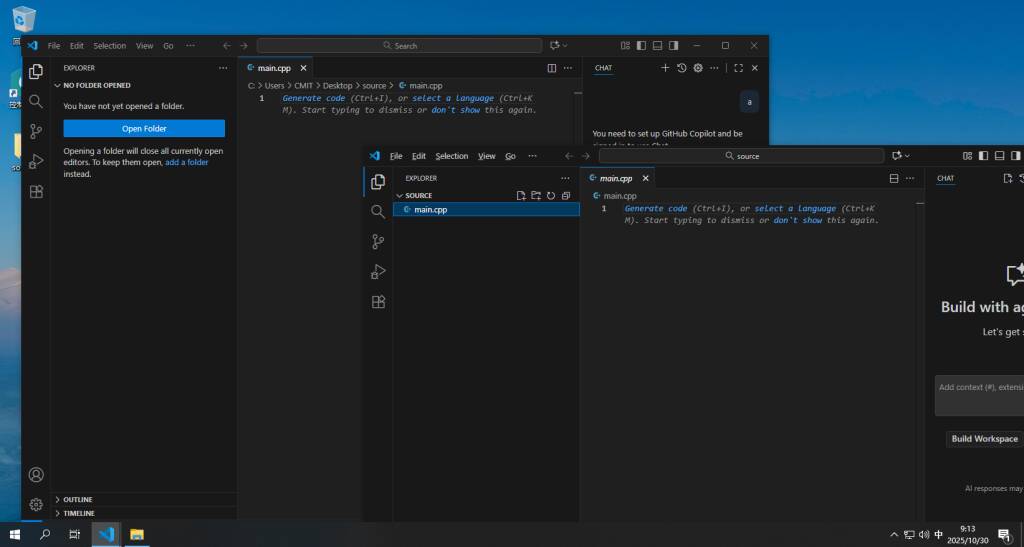This screenshot has height=547, width=1024.
Task: Open the Selection menu in the back window
Action: [x=110, y=46]
